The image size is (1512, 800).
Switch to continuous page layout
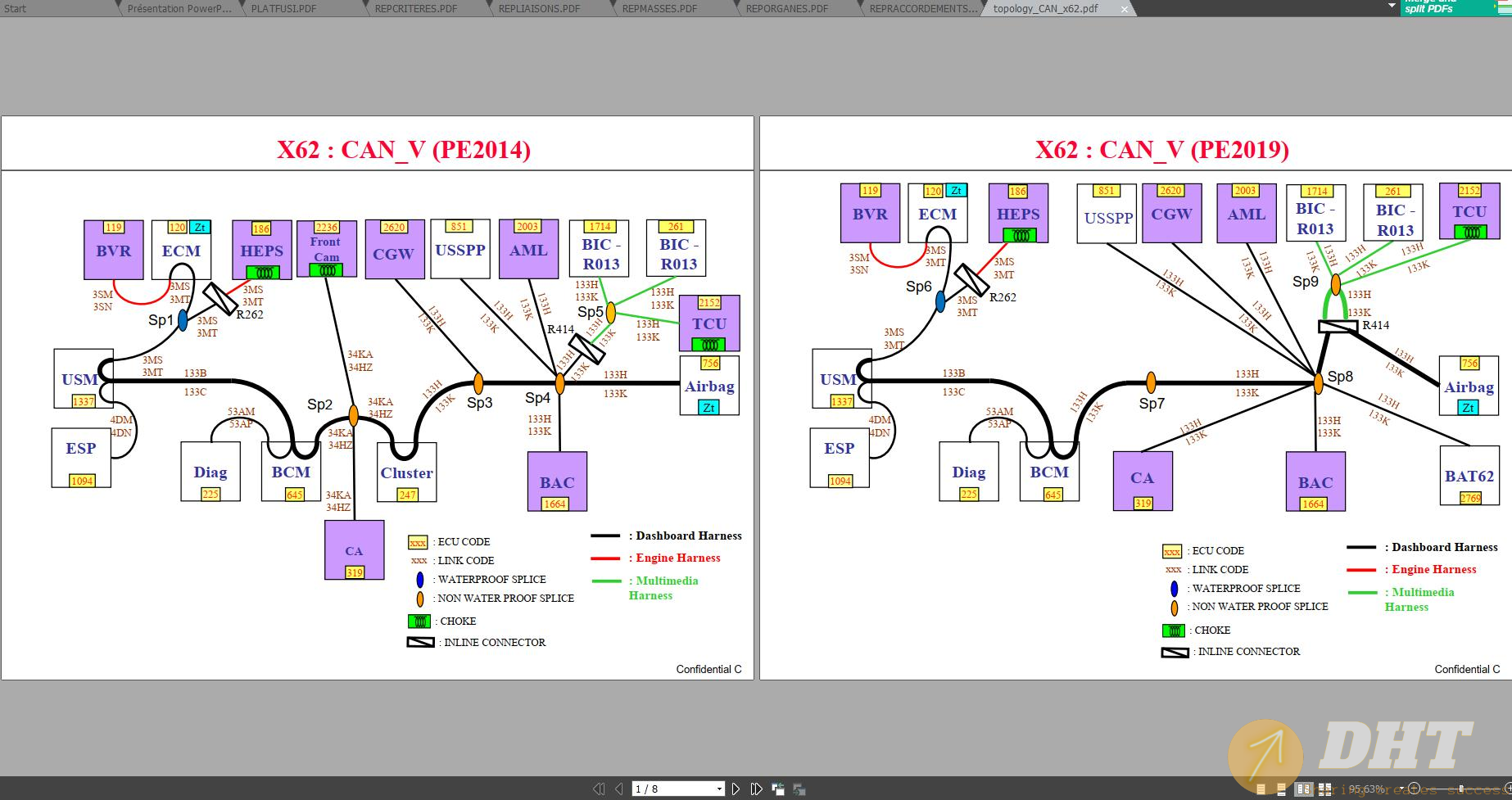pyautogui.click(x=1281, y=789)
